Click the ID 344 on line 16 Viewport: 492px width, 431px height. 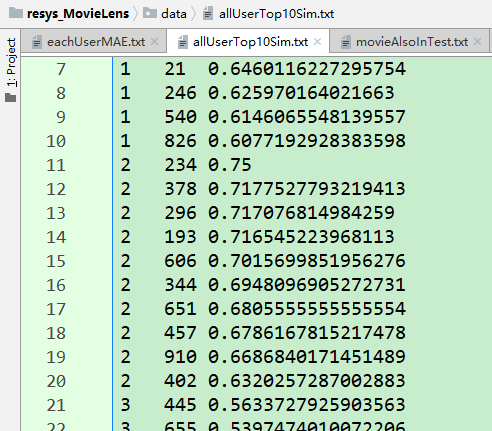[x=180, y=285]
